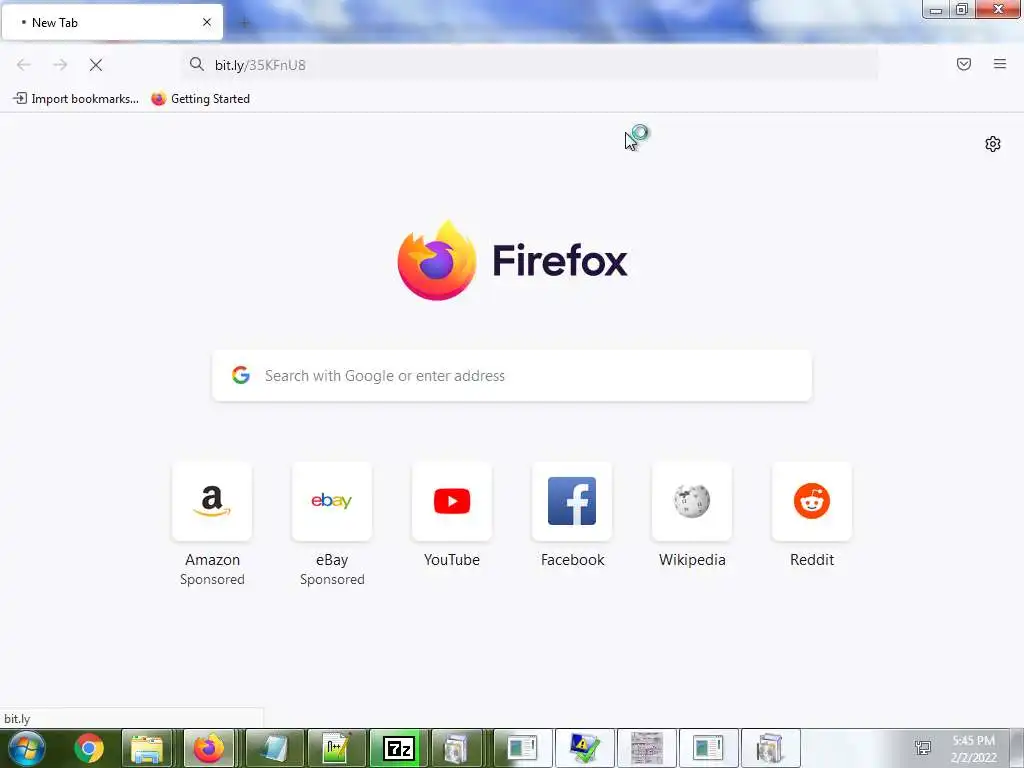Viewport: 1024px width, 768px height.
Task: Open the Wikipedia shortcut tile
Action: (x=692, y=502)
